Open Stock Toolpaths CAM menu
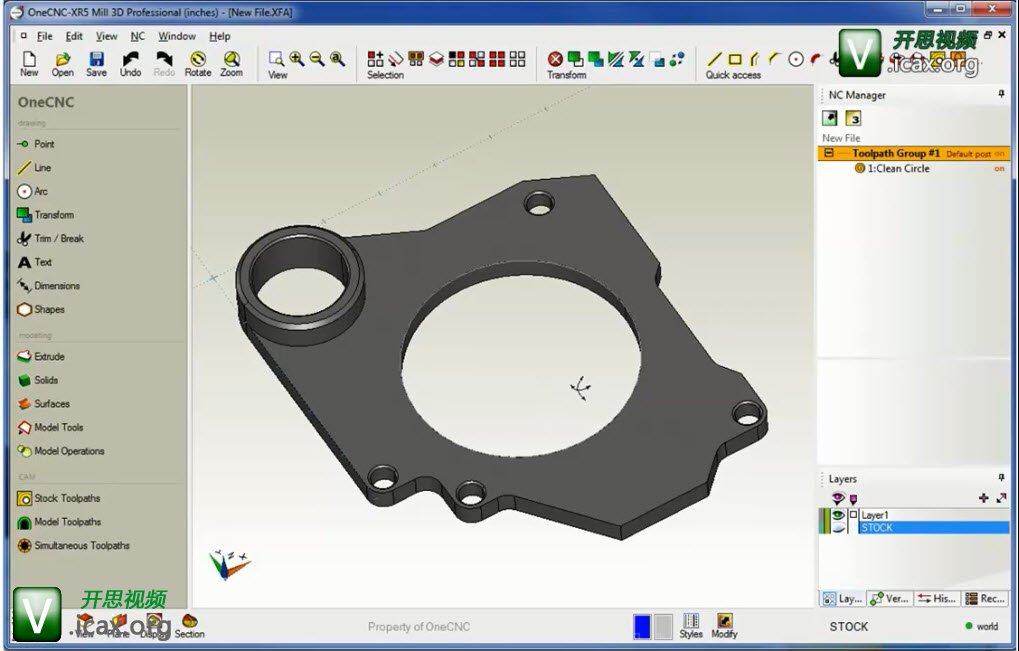Viewport: 1019px width, 651px height. coord(59,498)
